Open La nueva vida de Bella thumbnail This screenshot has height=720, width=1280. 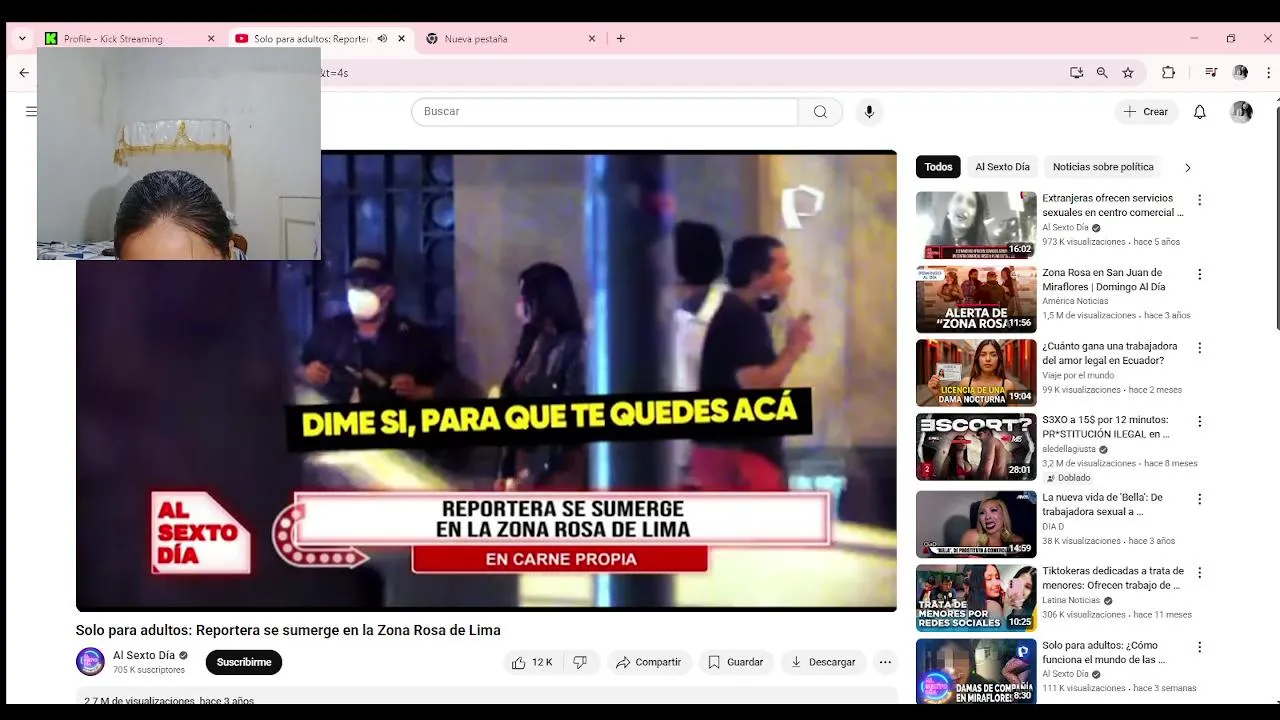coord(976,524)
